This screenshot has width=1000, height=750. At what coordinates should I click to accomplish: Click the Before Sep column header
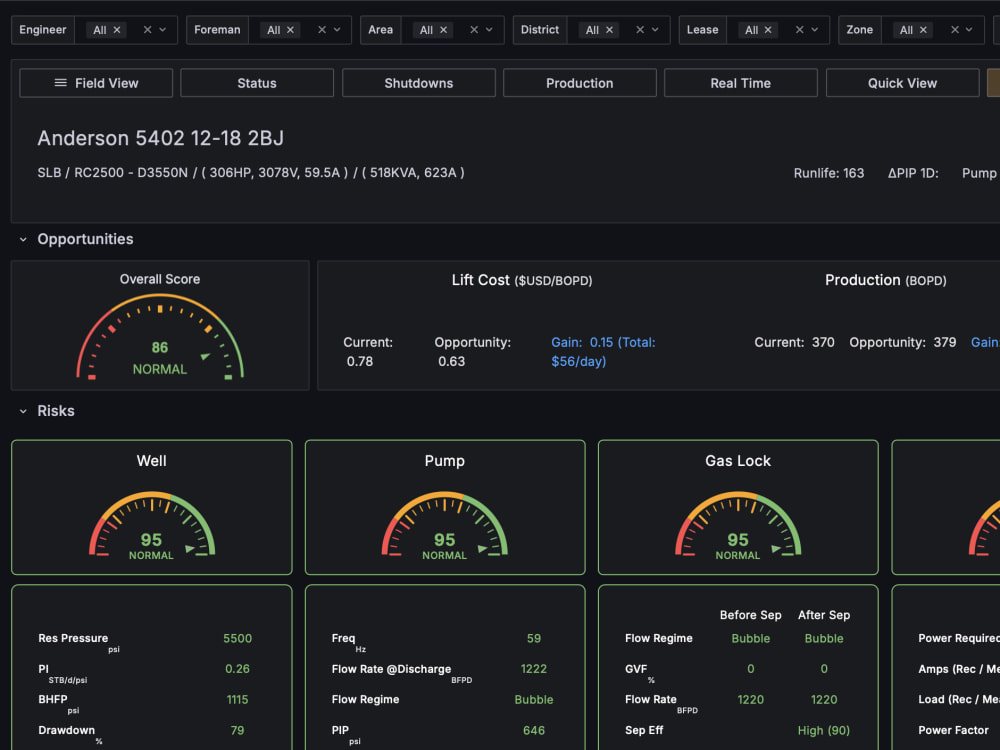click(751, 615)
